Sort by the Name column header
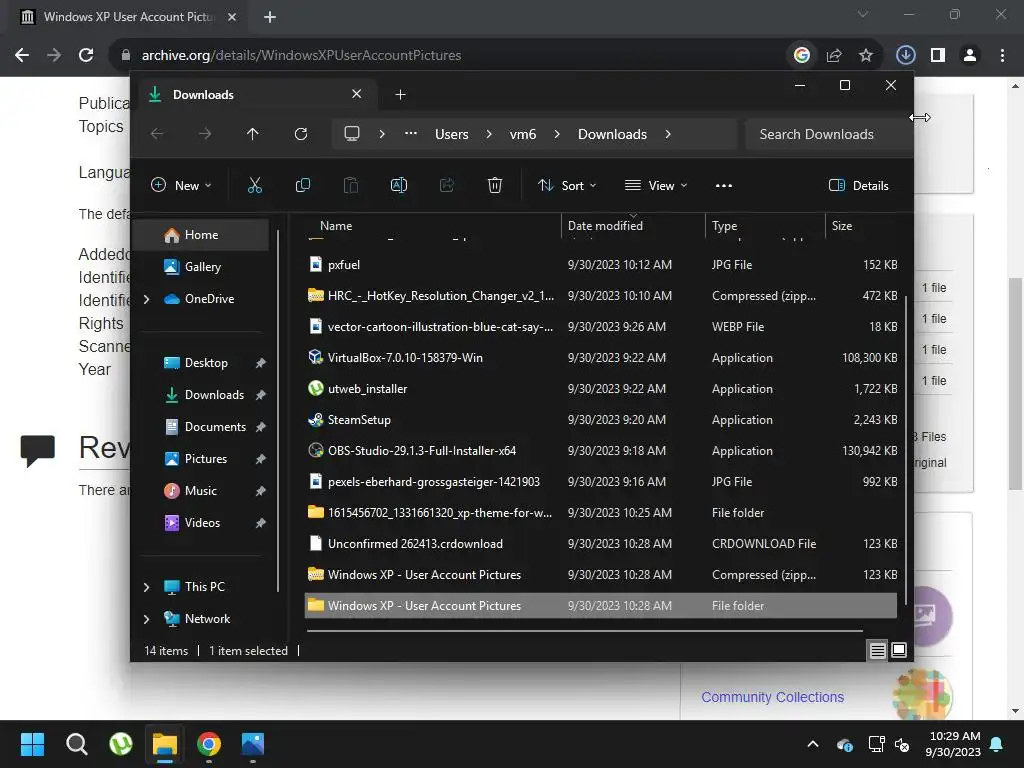1024x768 pixels. coord(432,226)
